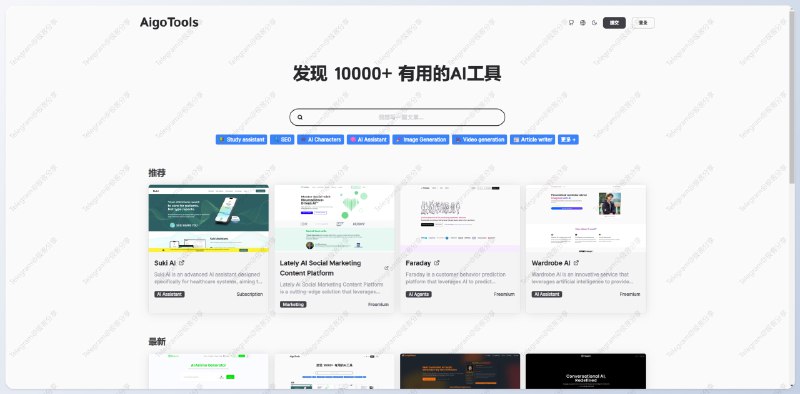The width and height of the screenshot is (800, 394).
Task: Select AI Agents badge on Faraday card
Action: click(419, 294)
